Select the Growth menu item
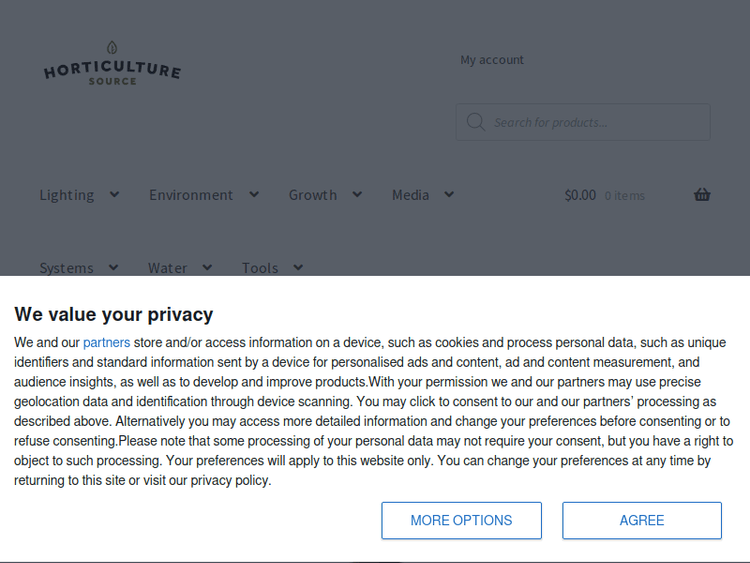Viewport: 750px width, 563px height. pyautogui.click(x=313, y=195)
